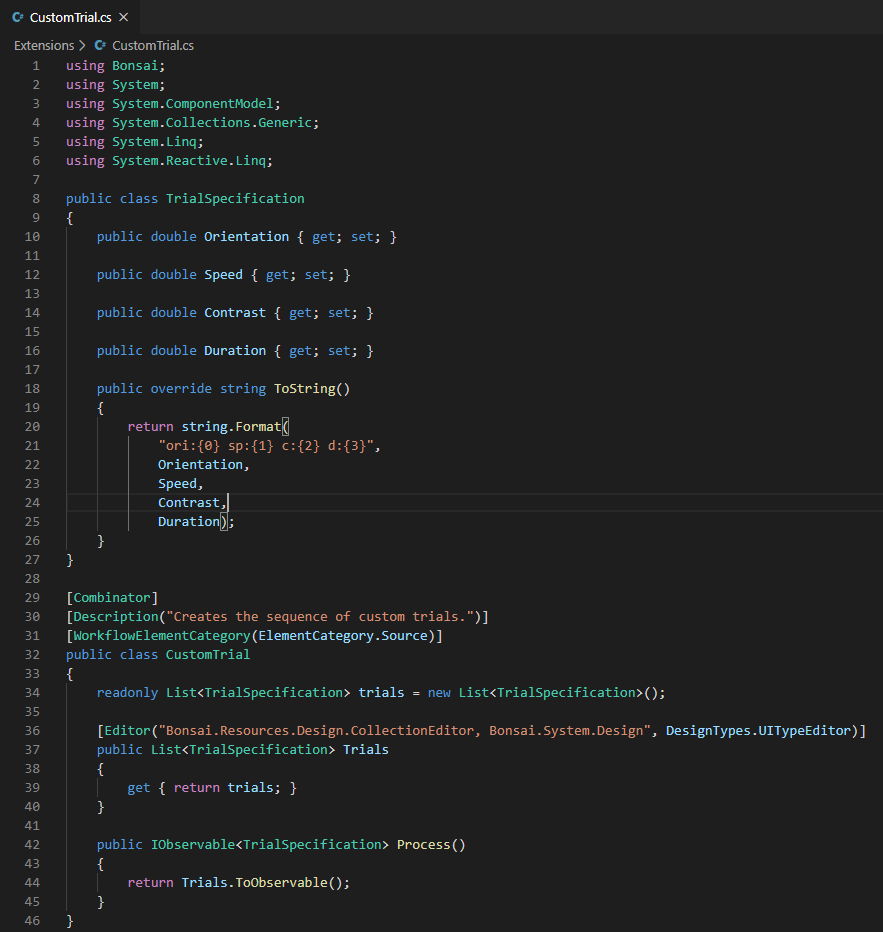883x932 pixels.
Task: Click "System.Reactive.Linq" on line 6
Action: (x=189, y=160)
